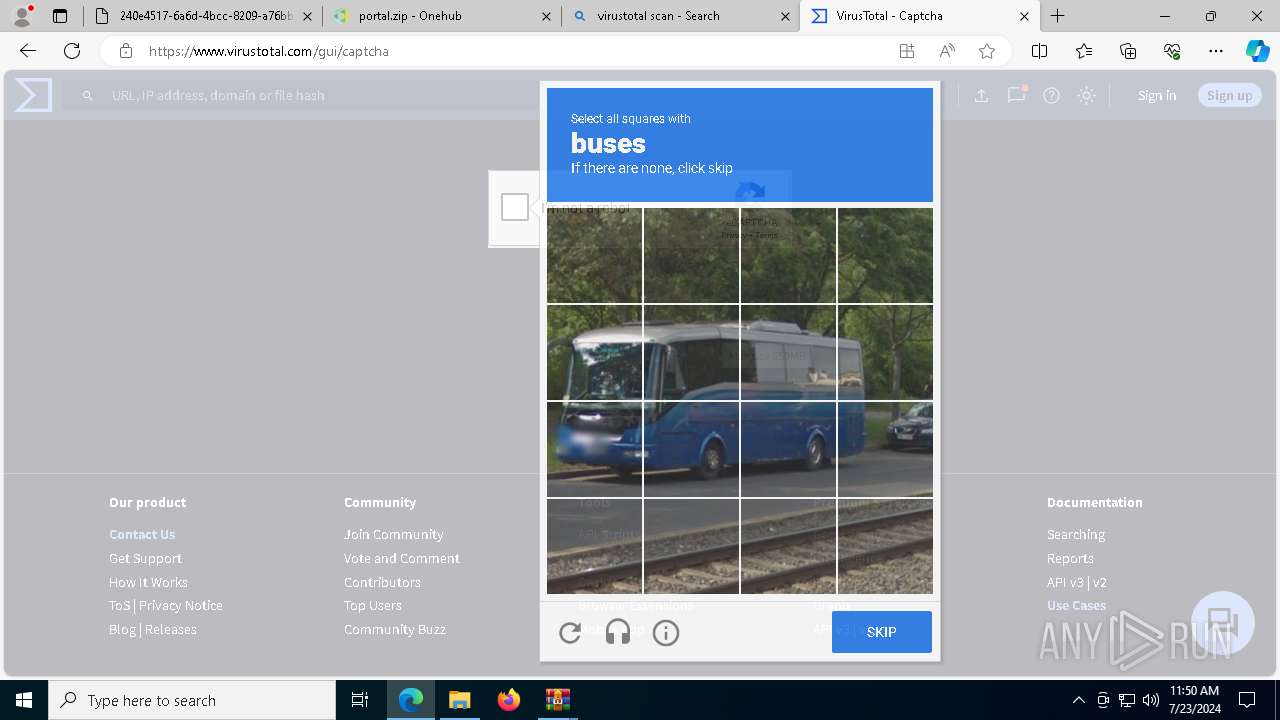
Task: Click the browser profile icon
Action: pos(22,15)
